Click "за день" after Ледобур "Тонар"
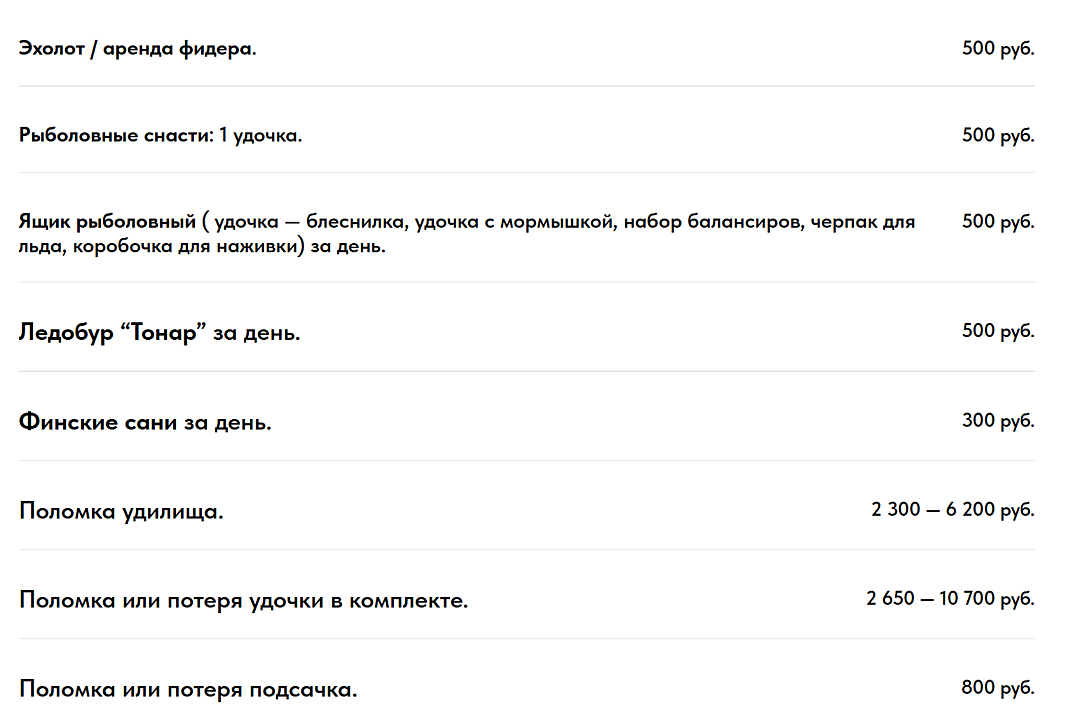 tap(256, 333)
